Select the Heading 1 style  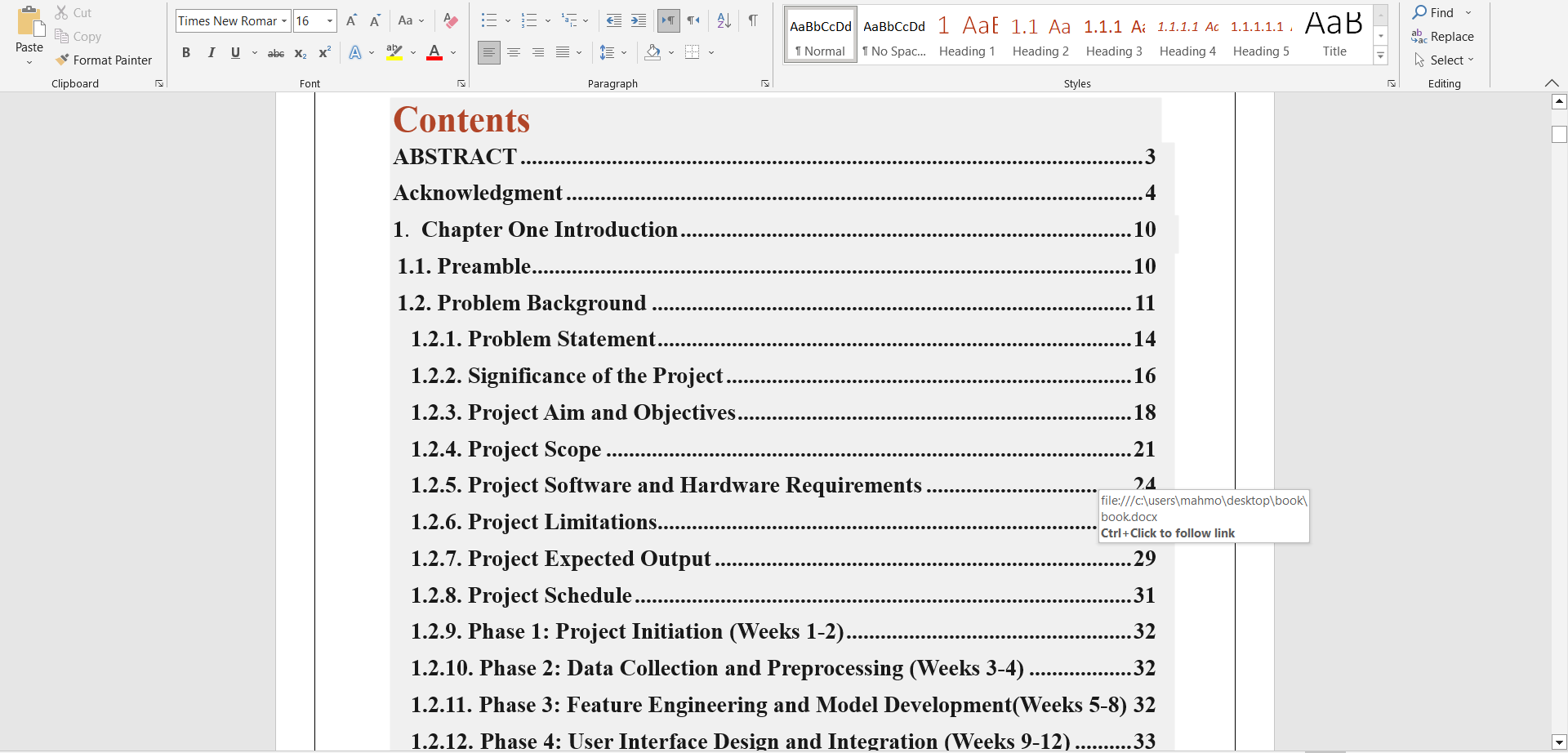pos(967,36)
